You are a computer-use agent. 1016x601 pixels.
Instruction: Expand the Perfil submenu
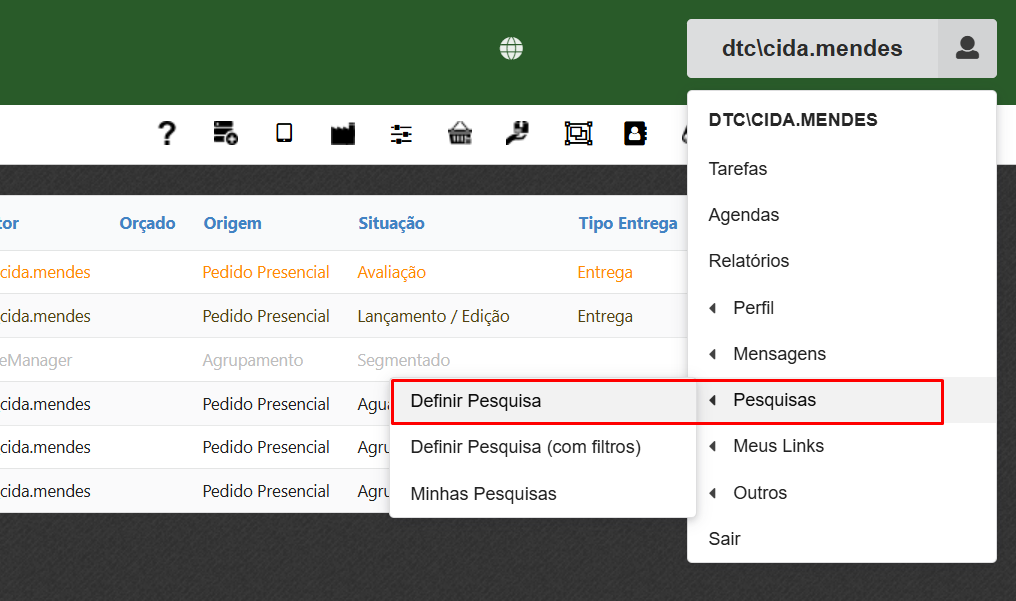pos(753,308)
